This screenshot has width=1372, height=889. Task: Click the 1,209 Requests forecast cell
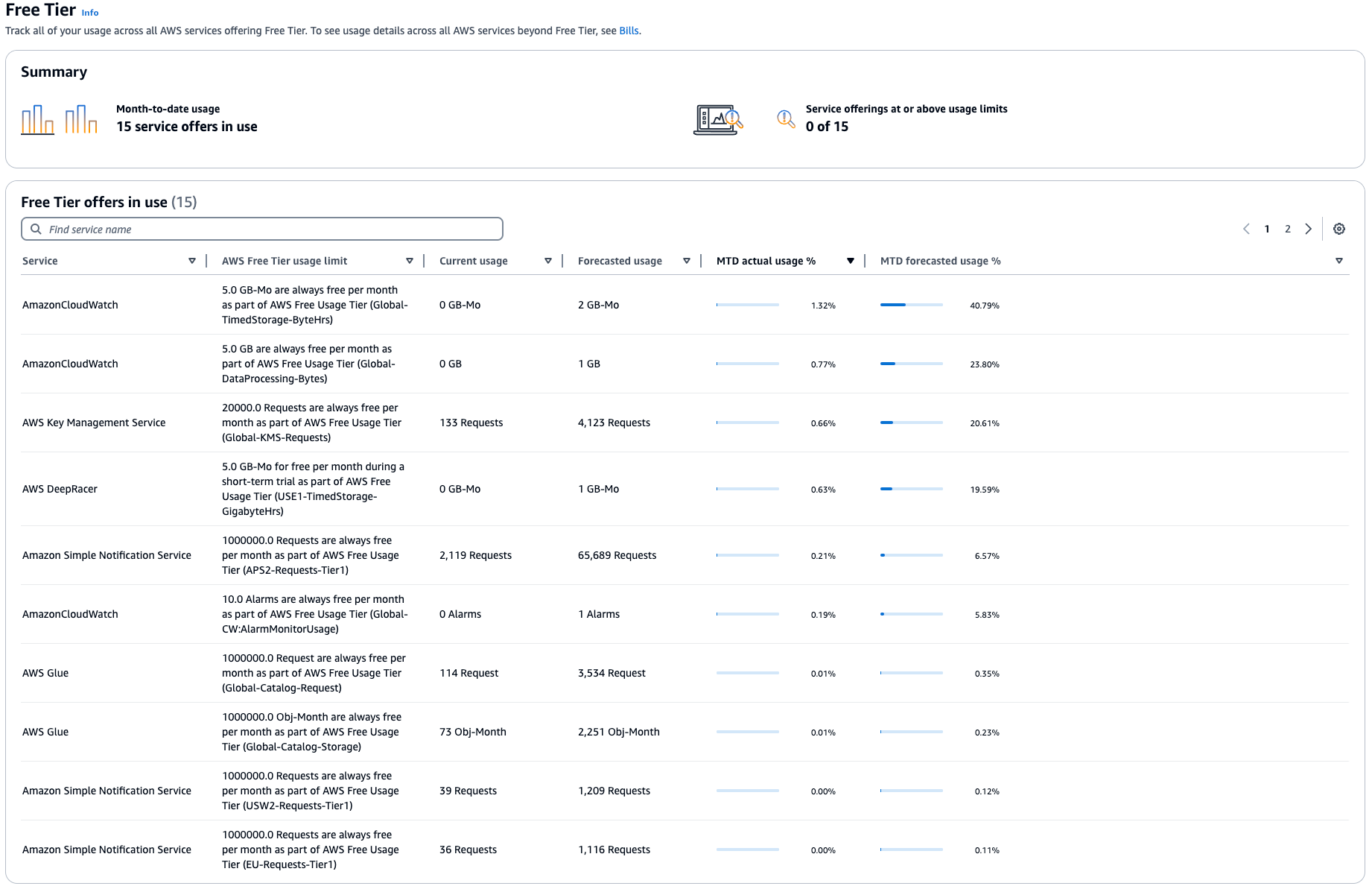point(614,791)
